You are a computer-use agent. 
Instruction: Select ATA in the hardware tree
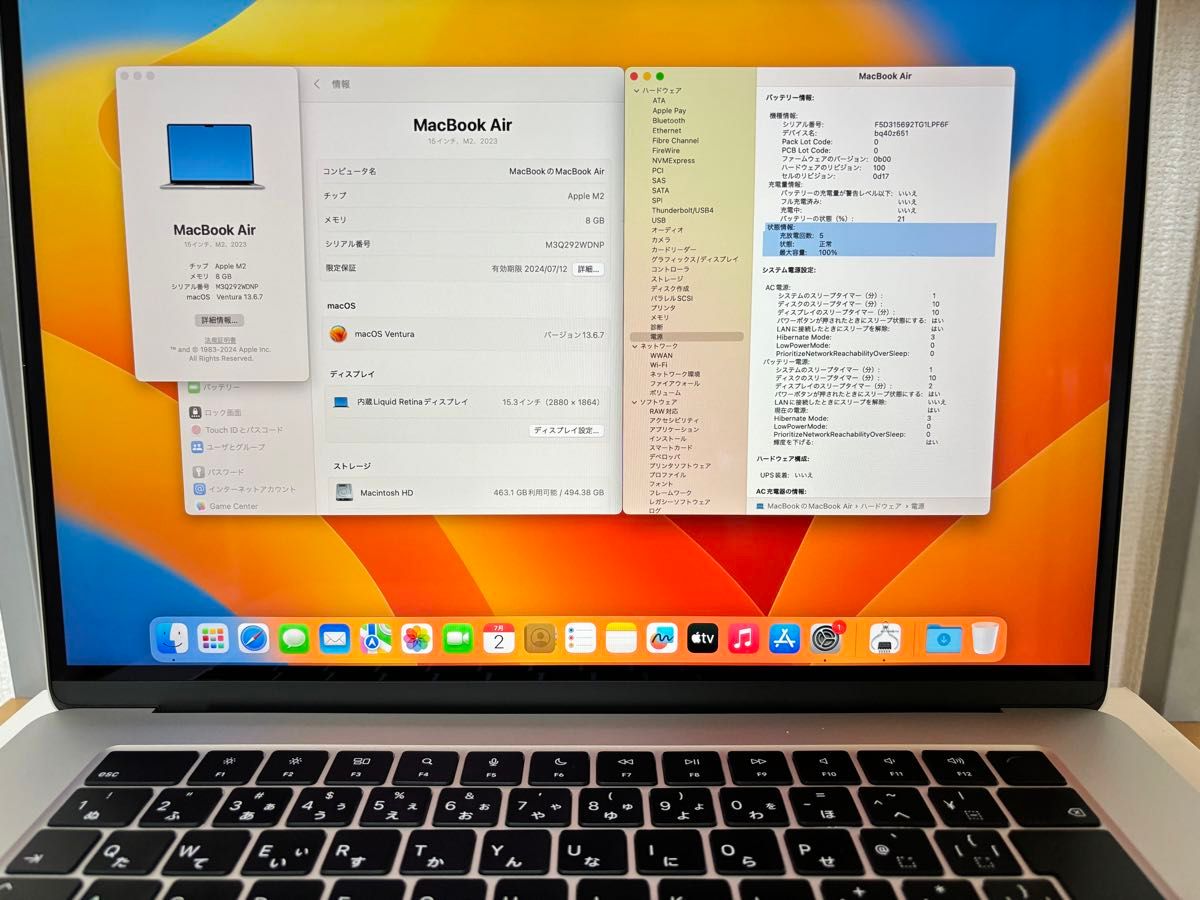pos(658,100)
